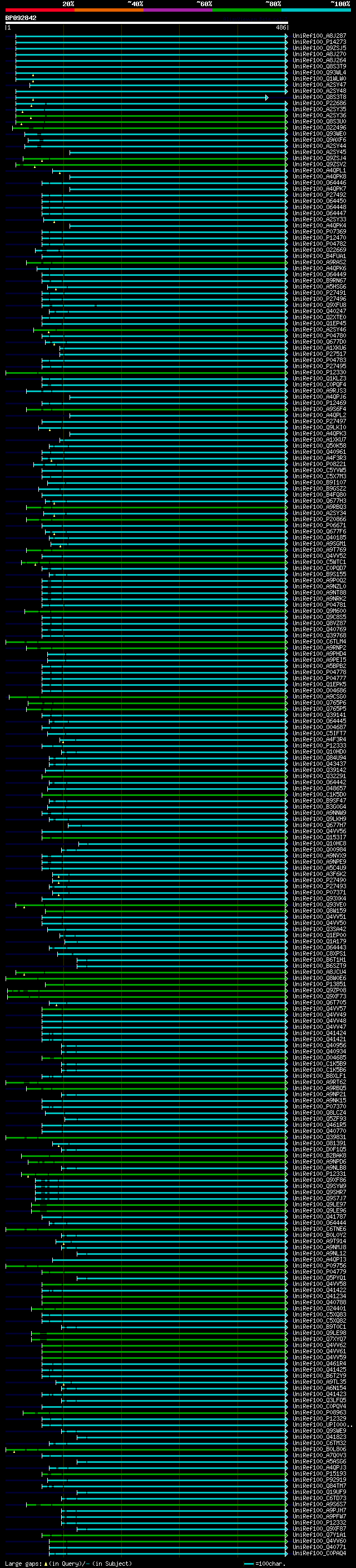Click the white query sequence ruler bar
This screenshot has width=356, height=1568.
click(146, 23)
